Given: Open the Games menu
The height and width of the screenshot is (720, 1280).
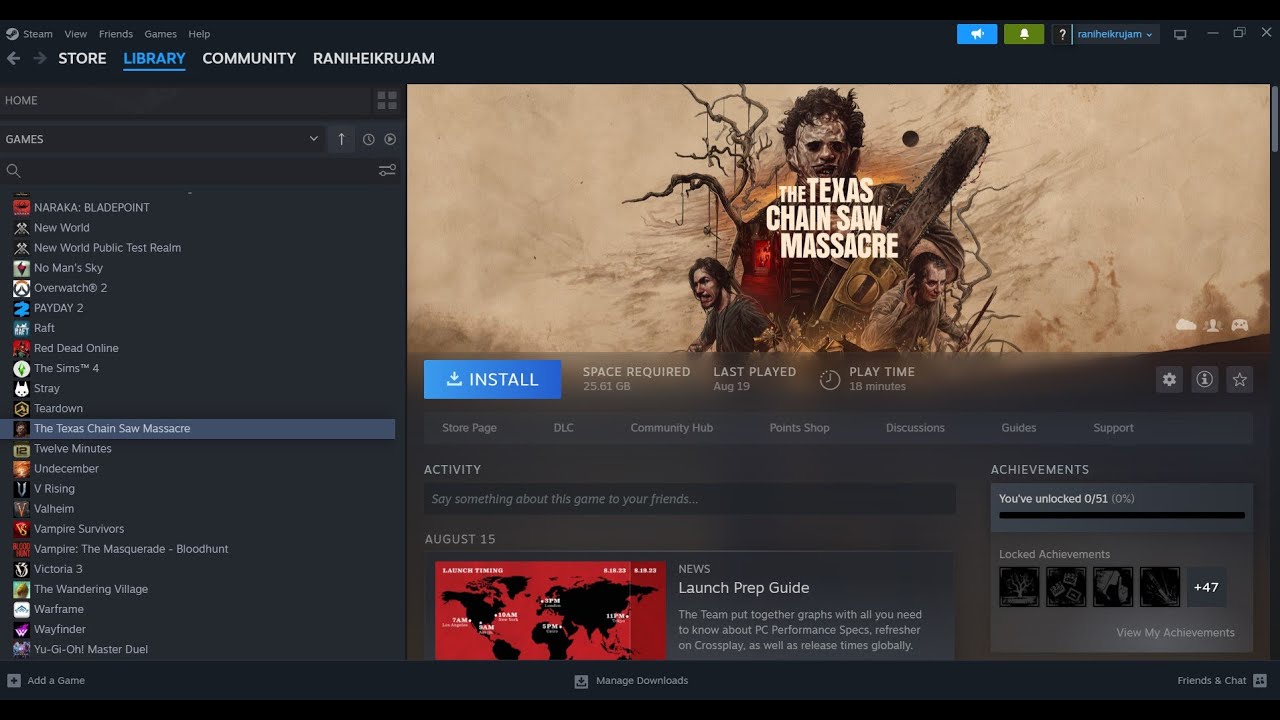Looking at the screenshot, I should click(160, 34).
